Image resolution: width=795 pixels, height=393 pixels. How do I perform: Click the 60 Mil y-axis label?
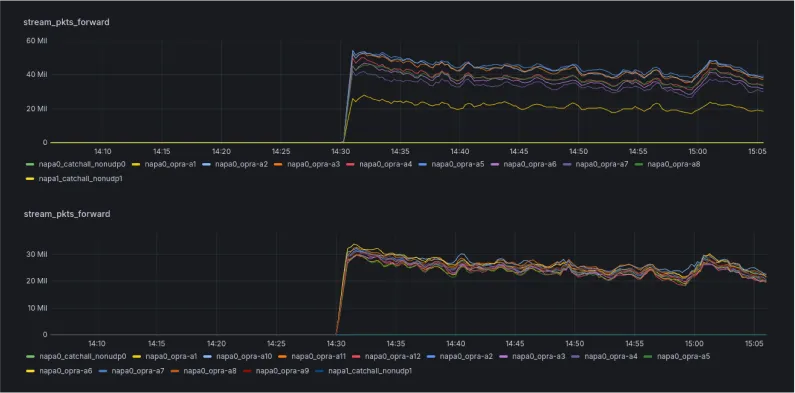coord(37,41)
